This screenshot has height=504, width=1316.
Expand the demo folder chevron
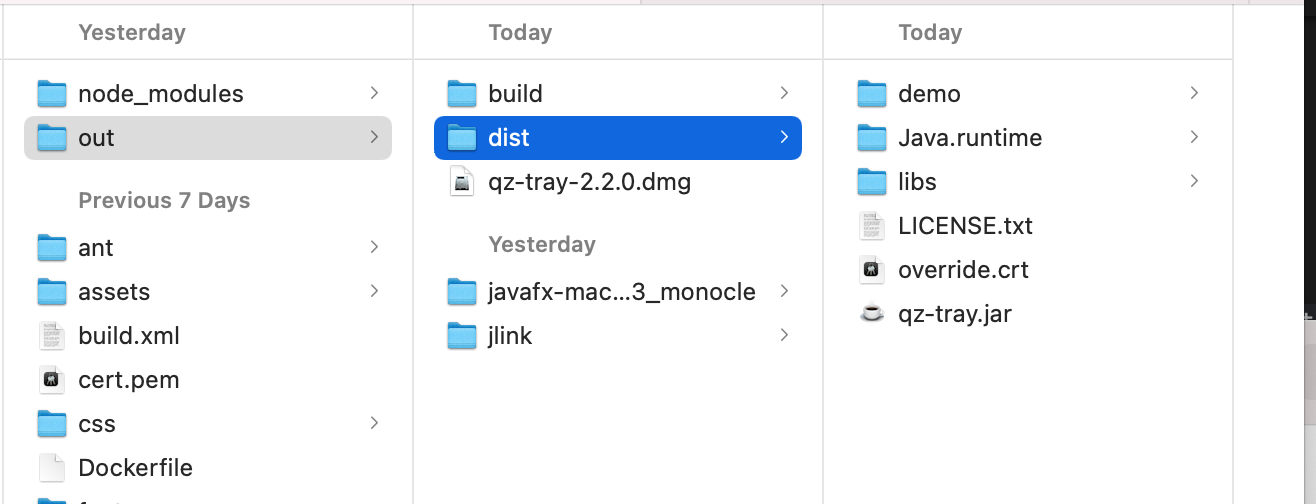1194,93
